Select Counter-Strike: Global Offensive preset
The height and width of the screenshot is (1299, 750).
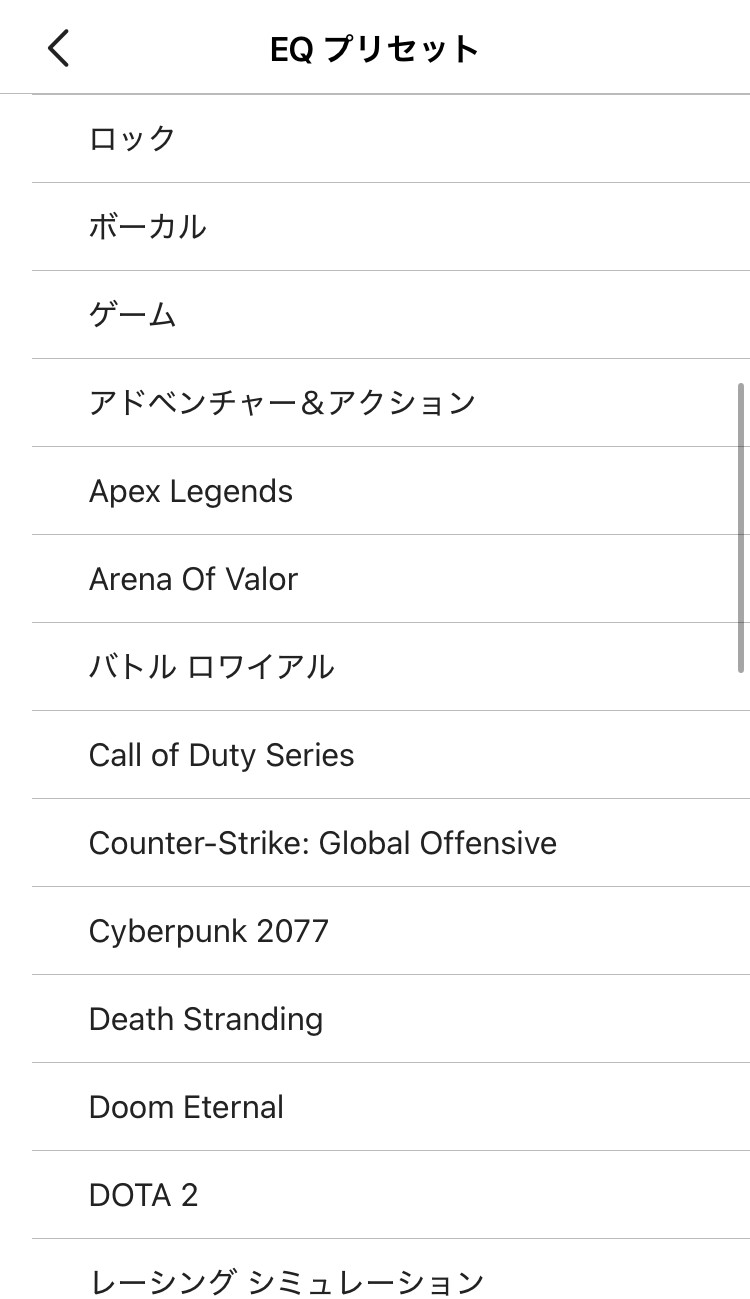point(322,843)
